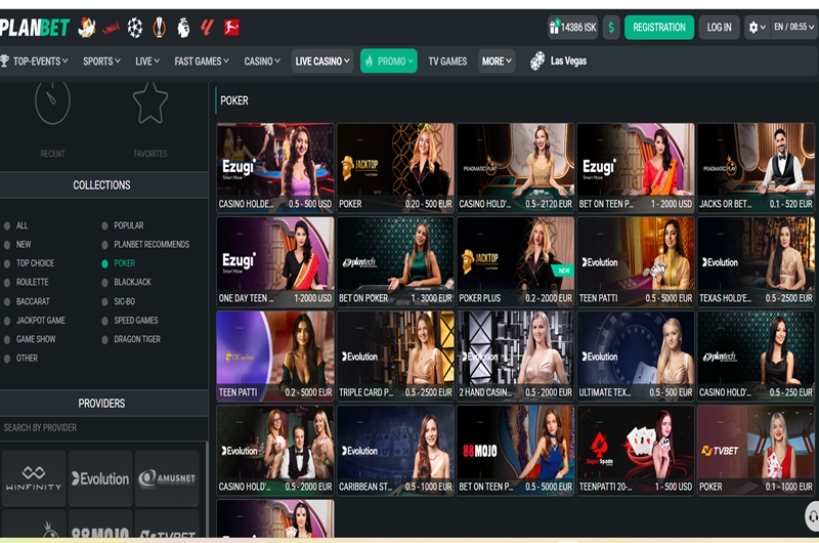Select the Roulette collection
This screenshot has width=819, height=543.
[x=26, y=282]
